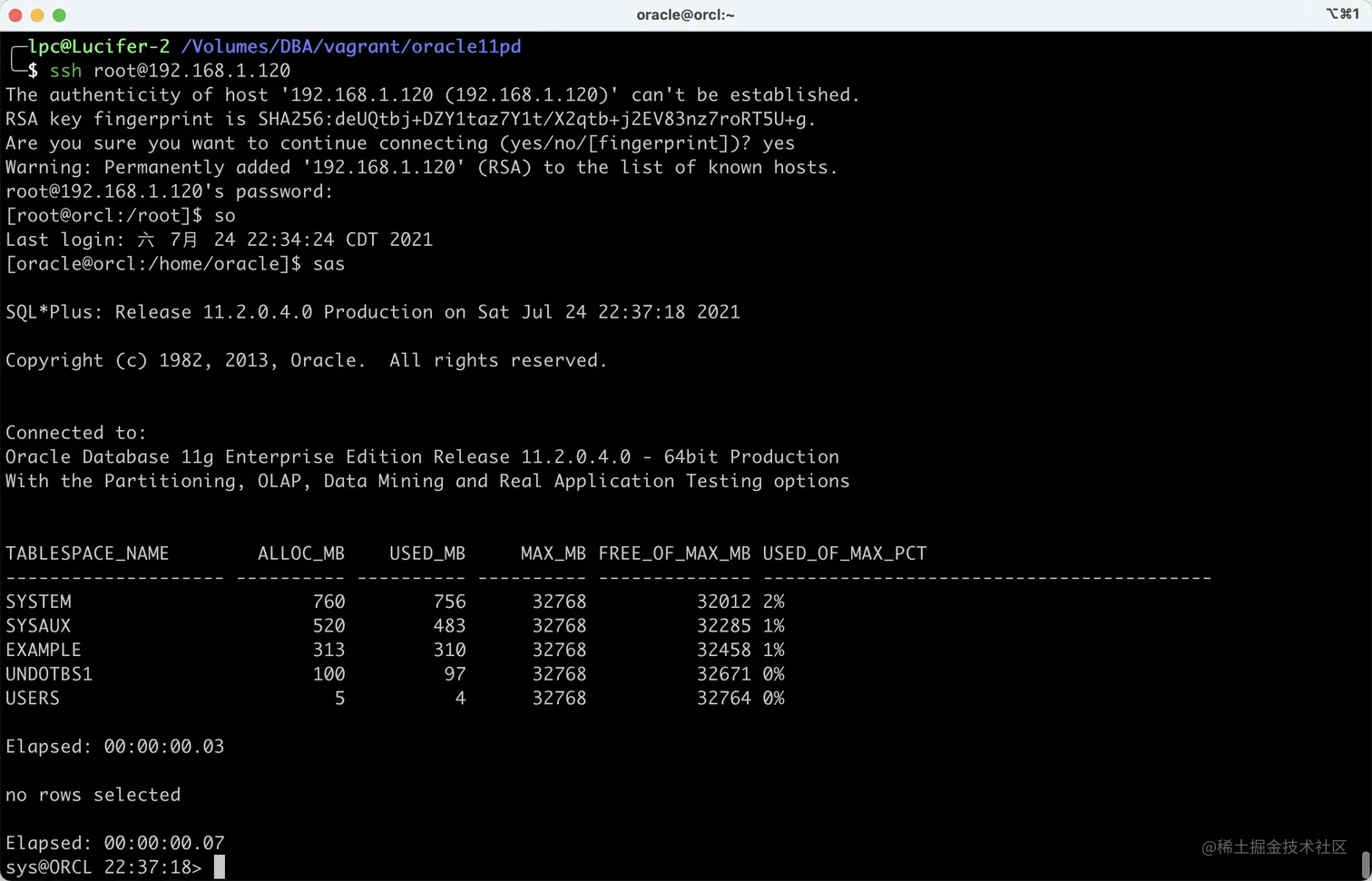Click the Copyright Oracle line

click(307, 360)
